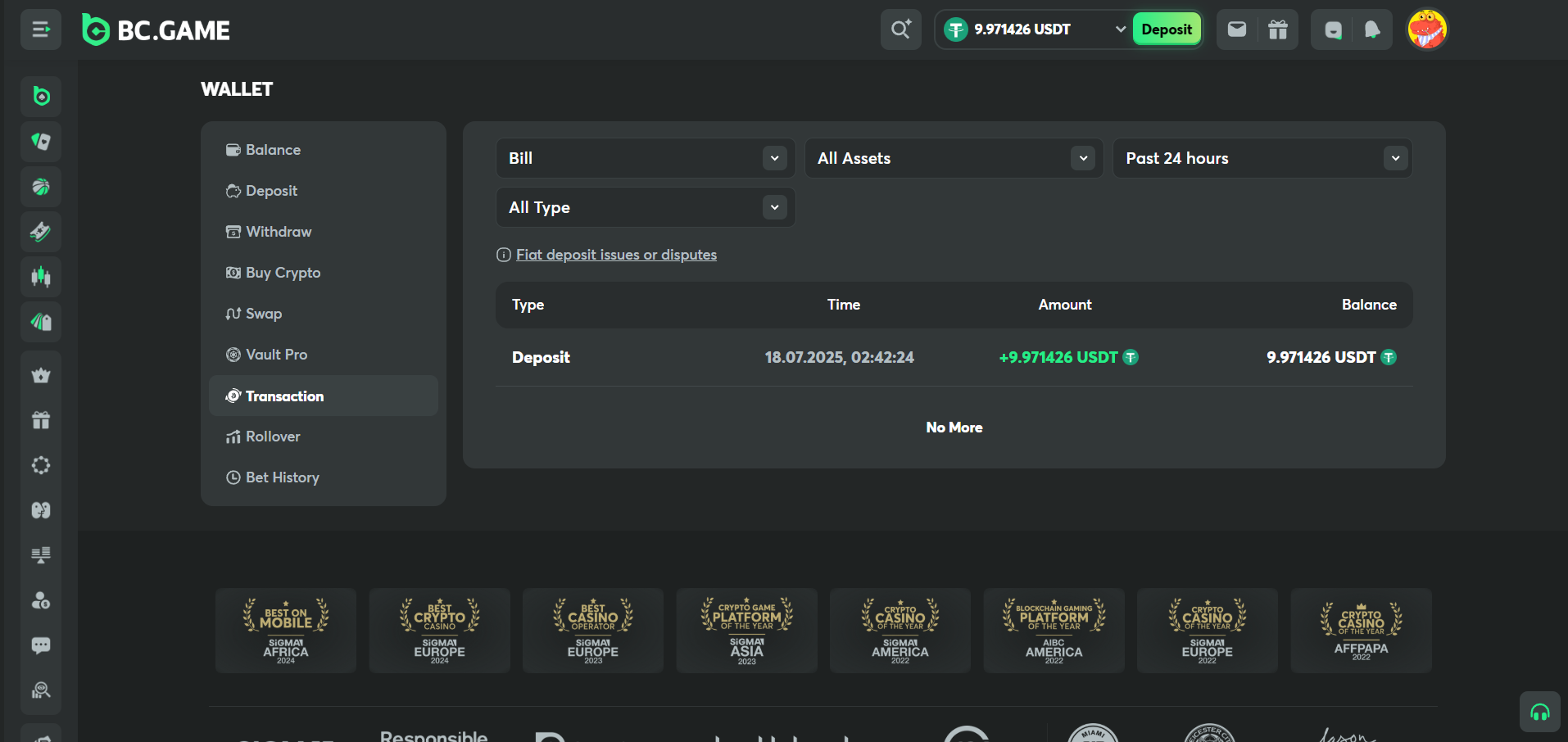Open the bonus gift sidebar icon
The height and width of the screenshot is (742, 1568).
(x=41, y=420)
